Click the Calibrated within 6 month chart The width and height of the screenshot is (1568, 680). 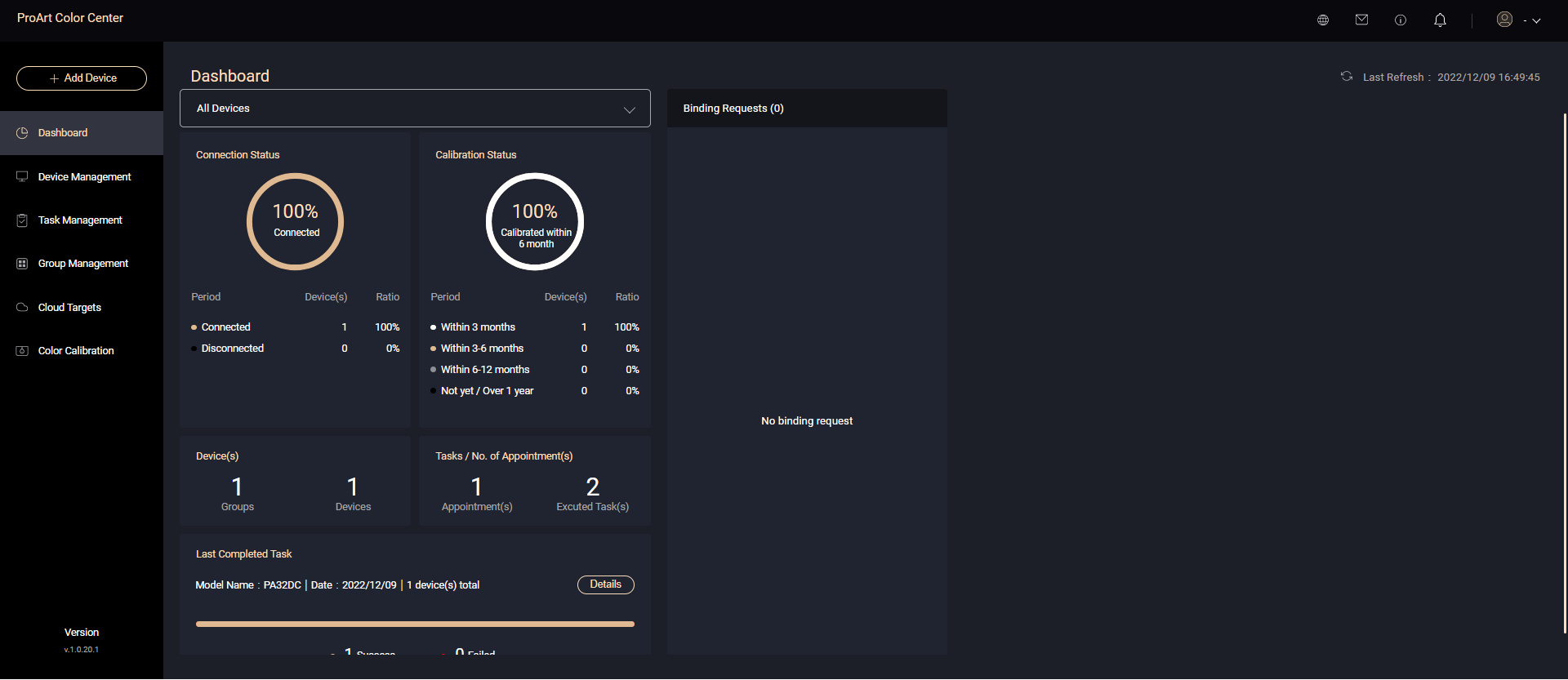tap(535, 221)
